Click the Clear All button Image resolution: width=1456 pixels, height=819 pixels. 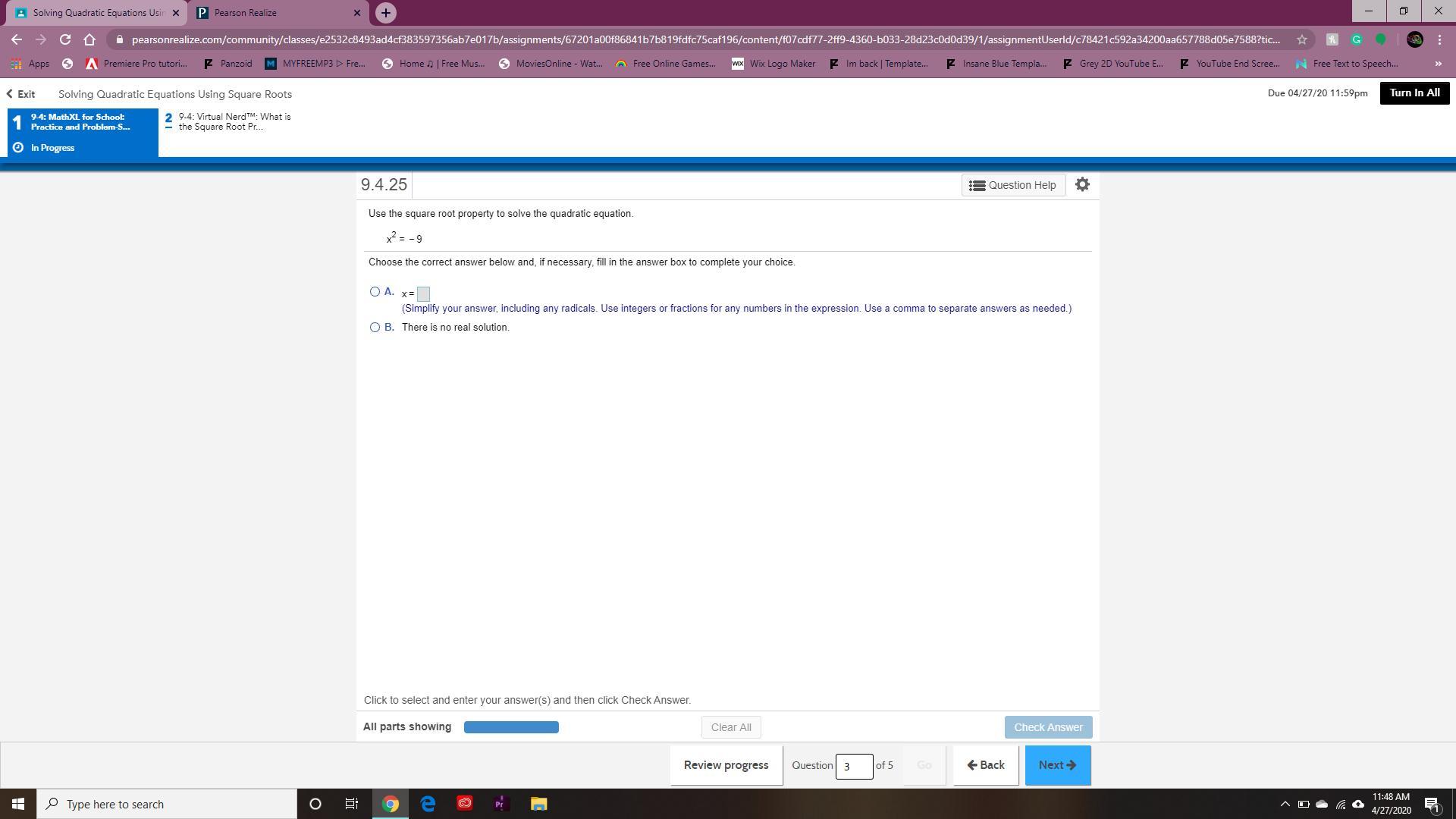pos(730,727)
